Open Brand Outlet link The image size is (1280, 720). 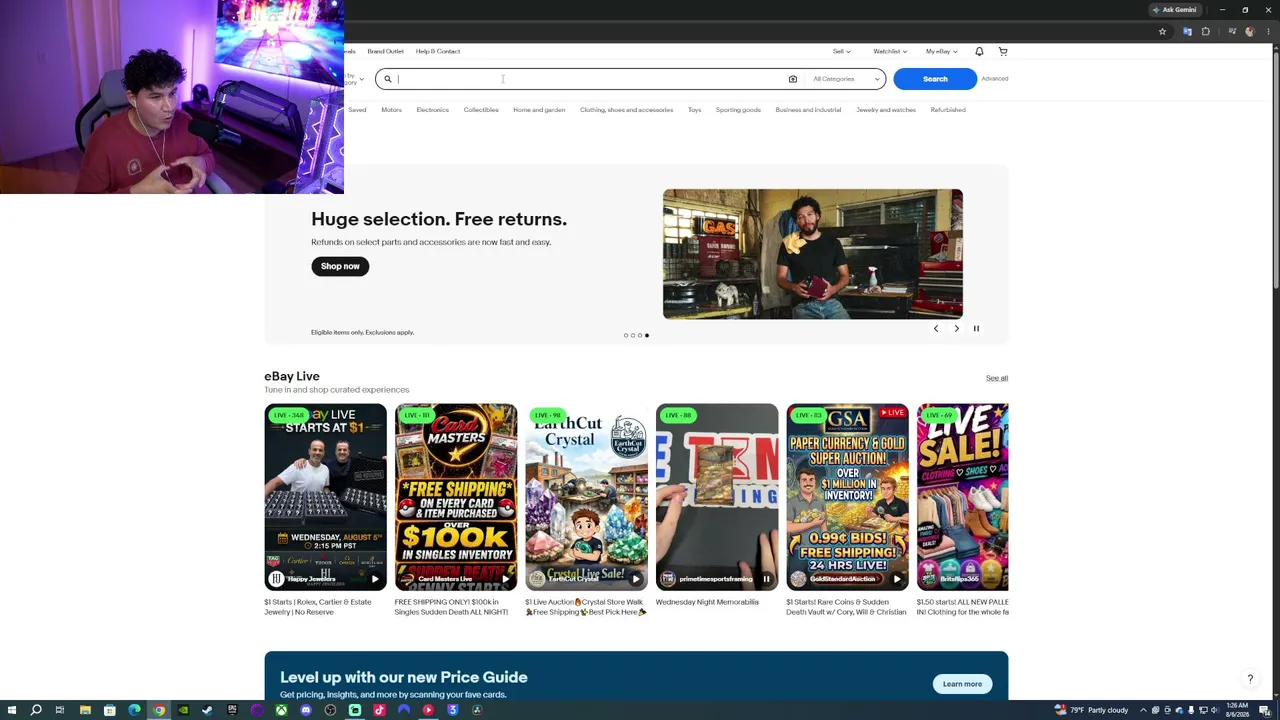click(385, 51)
